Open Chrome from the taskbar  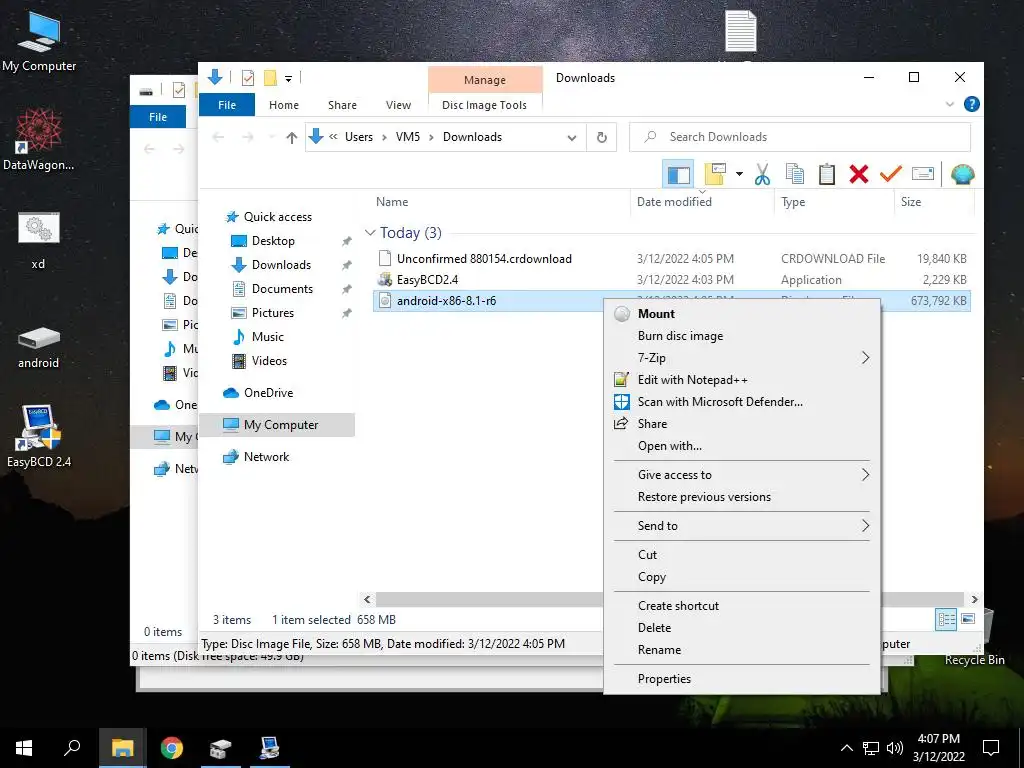[x=172, y=748]
